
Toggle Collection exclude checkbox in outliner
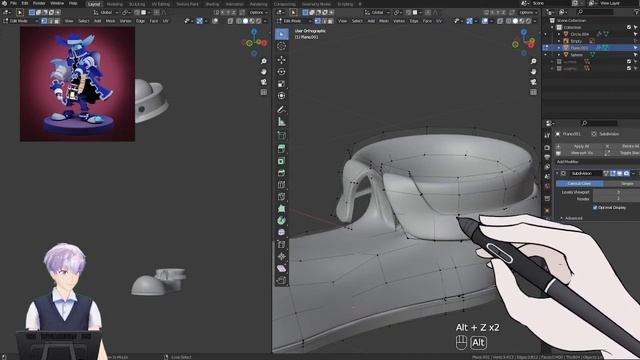[629, 27]
